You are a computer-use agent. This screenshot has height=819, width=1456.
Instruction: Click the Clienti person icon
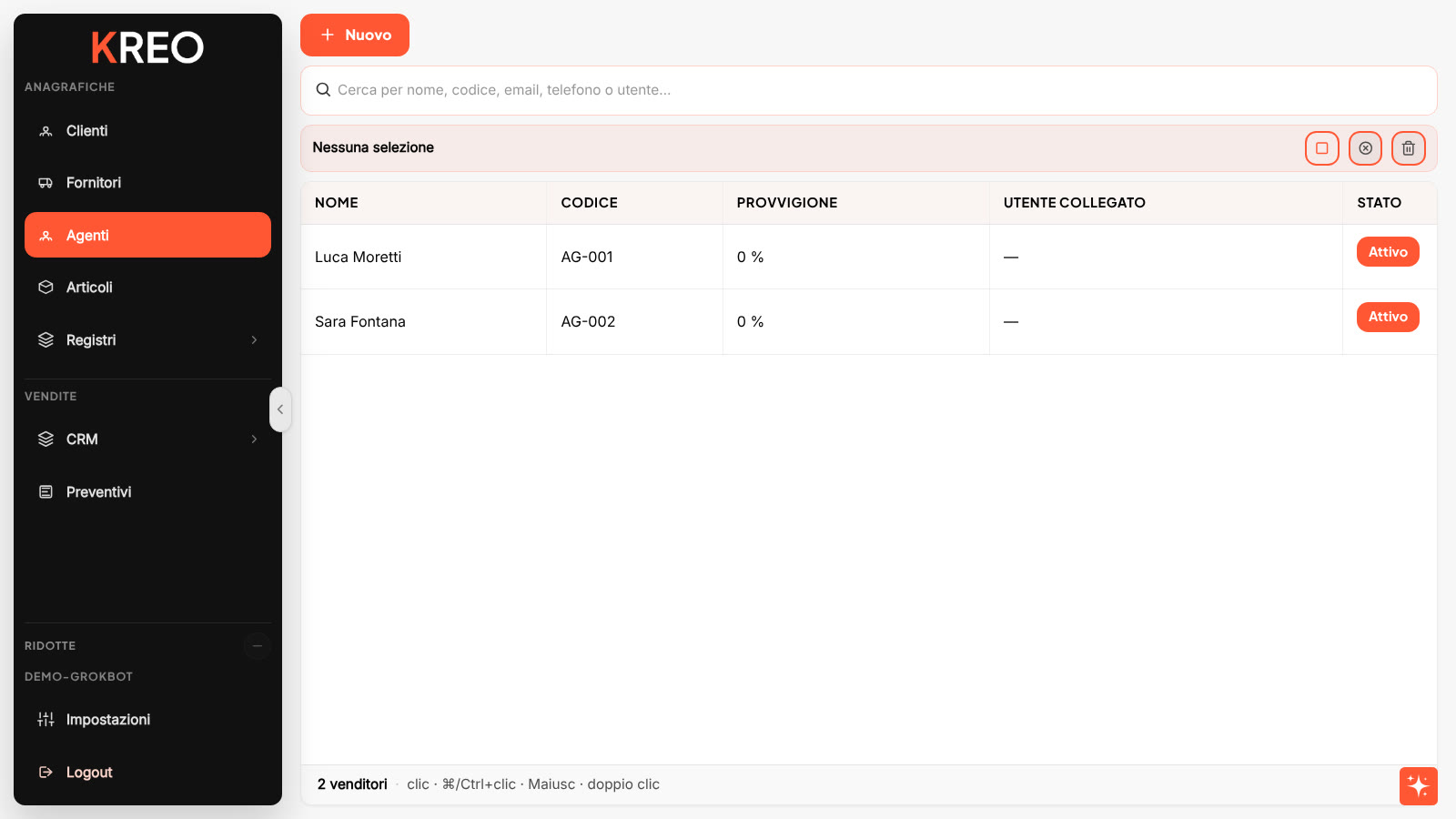tap(45, 131)
